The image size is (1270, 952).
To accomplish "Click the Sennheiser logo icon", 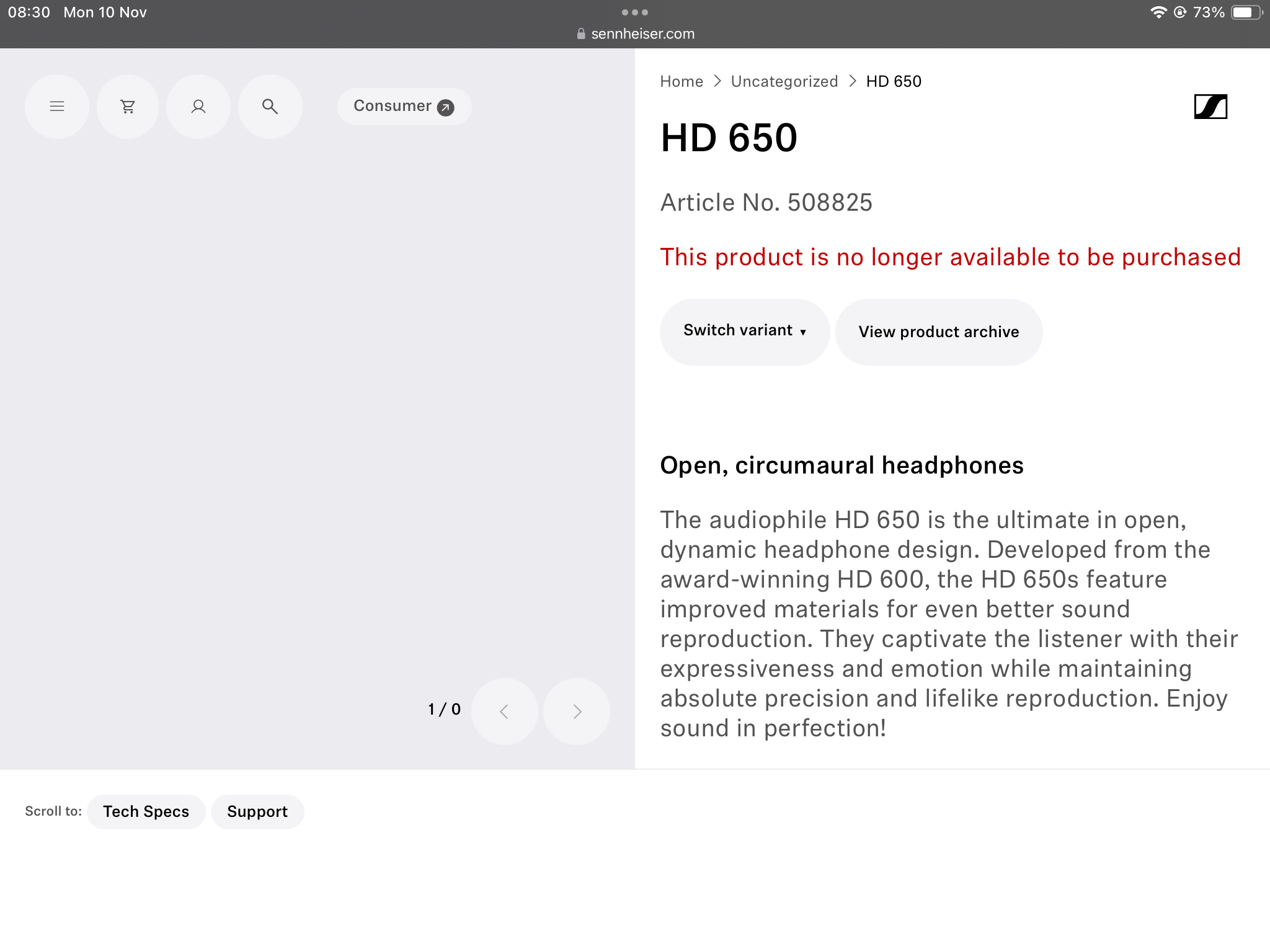I will click(1210, 107).
